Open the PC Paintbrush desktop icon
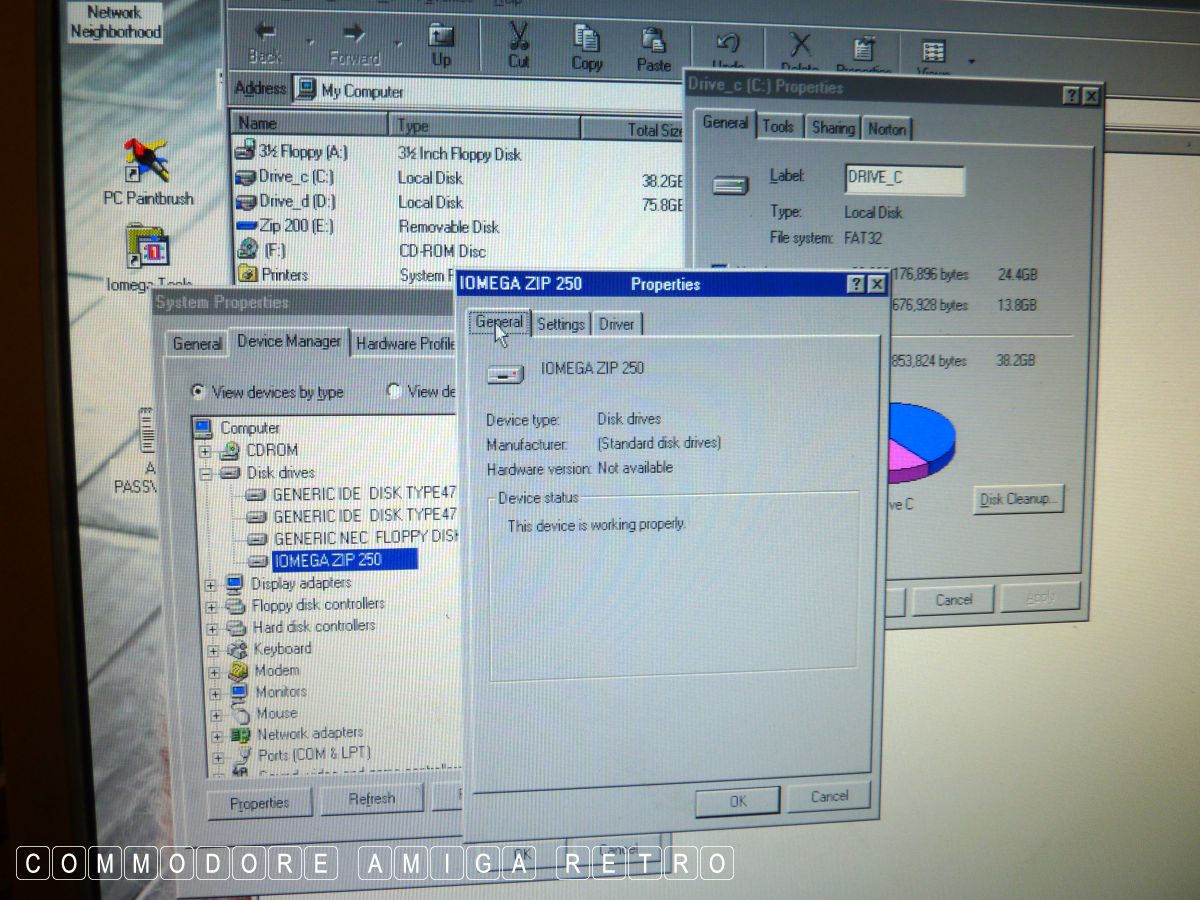Screen dimensions: 1200x900 pyautogui.click(x=147, y=165)
